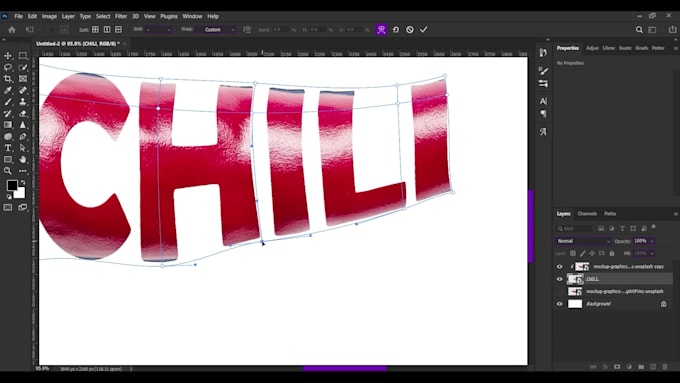The image size is (680, 383).
Task: Hide the mockup-graphics unsplash copy layer
Action: pos(559,266)
